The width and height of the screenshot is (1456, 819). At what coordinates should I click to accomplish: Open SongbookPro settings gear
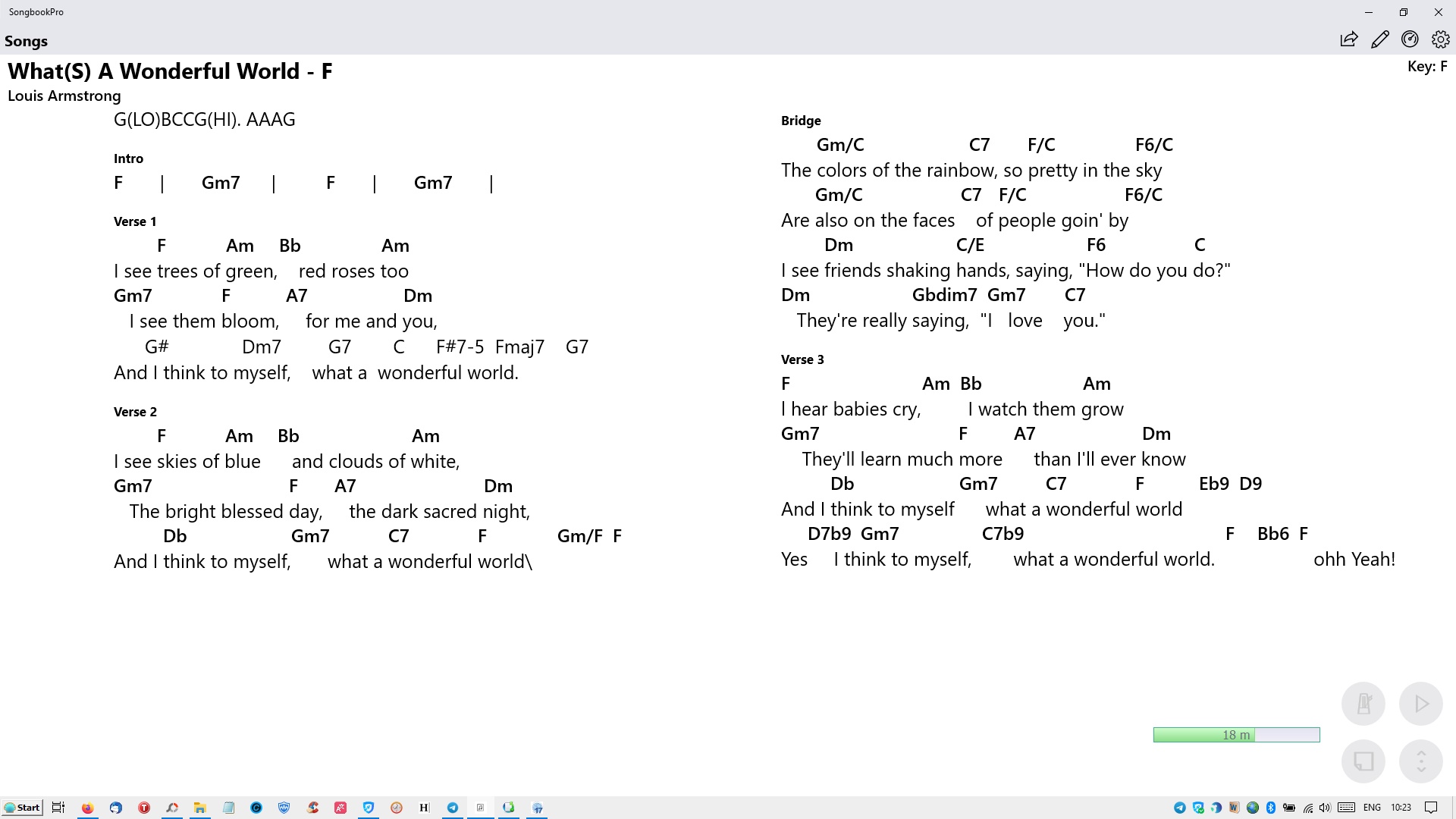point(1441,39)
